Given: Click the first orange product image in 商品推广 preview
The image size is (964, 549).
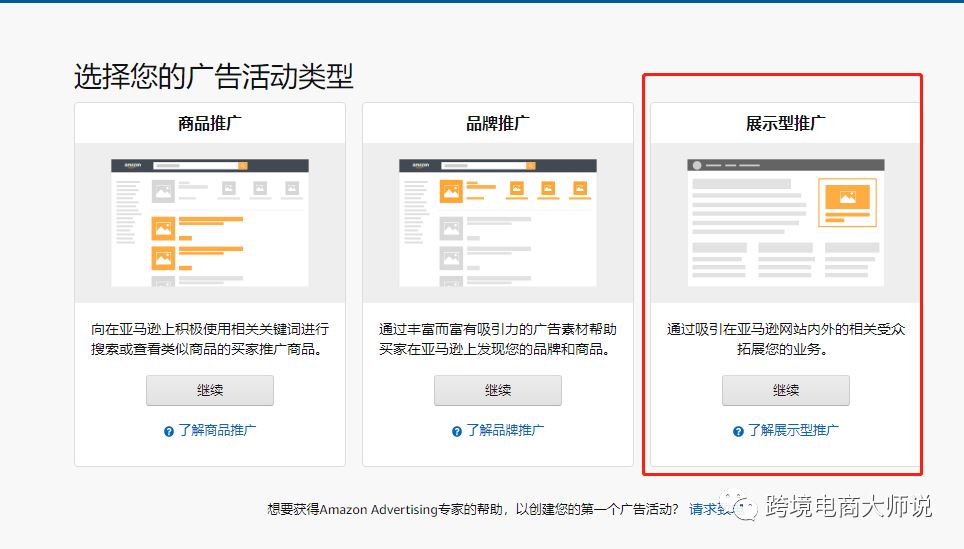Looking at the screenshot, I should pos(164,229).
